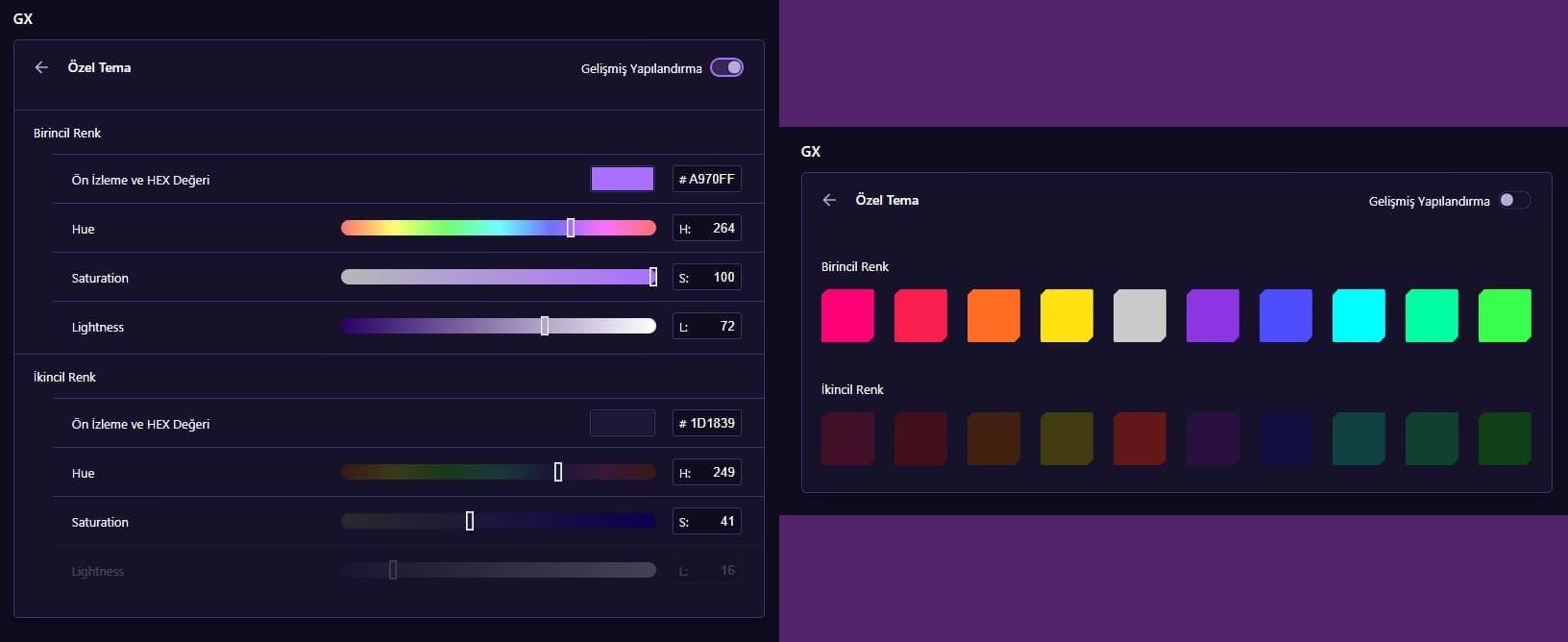Enable the disabled Gelişmiş Yapılandırma toggle

1514,200
